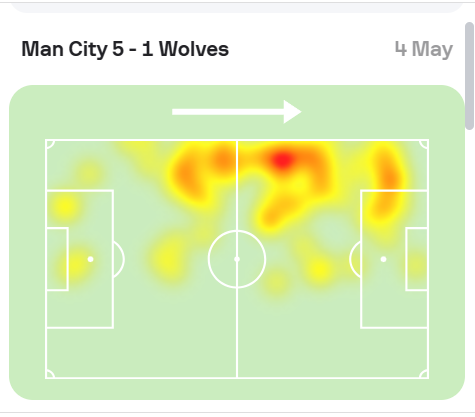Click the center spot of the pitch

tap(237, 259)
